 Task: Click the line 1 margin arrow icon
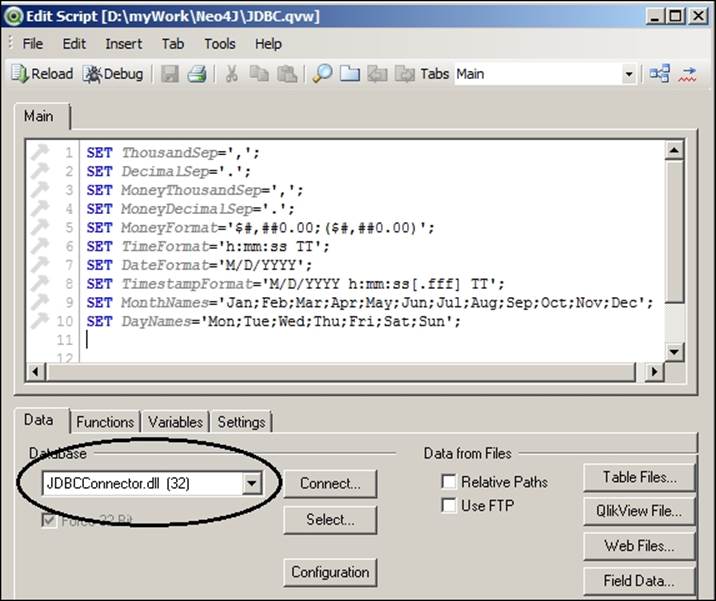(x=40, y=152)
